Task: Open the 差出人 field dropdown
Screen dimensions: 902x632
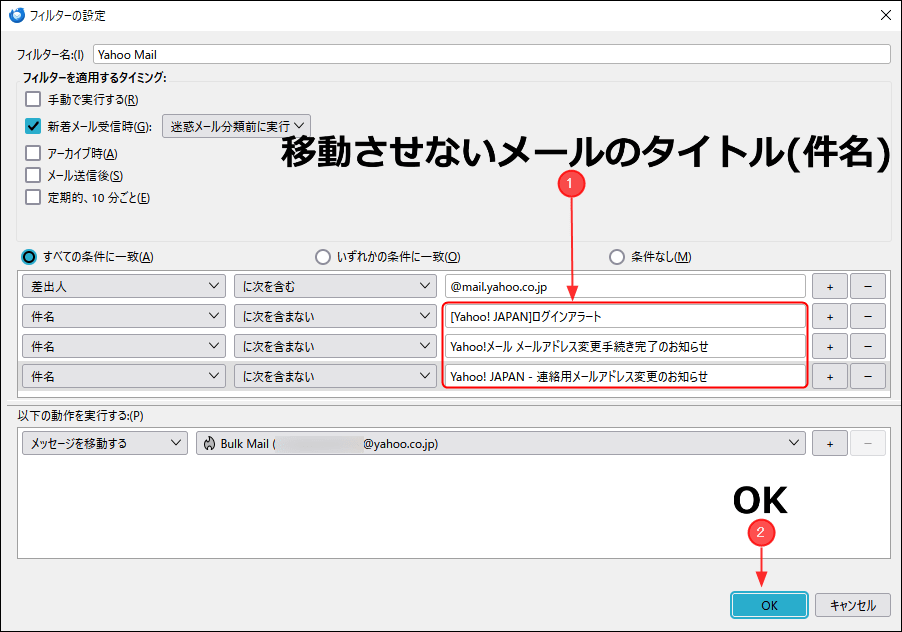Action: 124,286
